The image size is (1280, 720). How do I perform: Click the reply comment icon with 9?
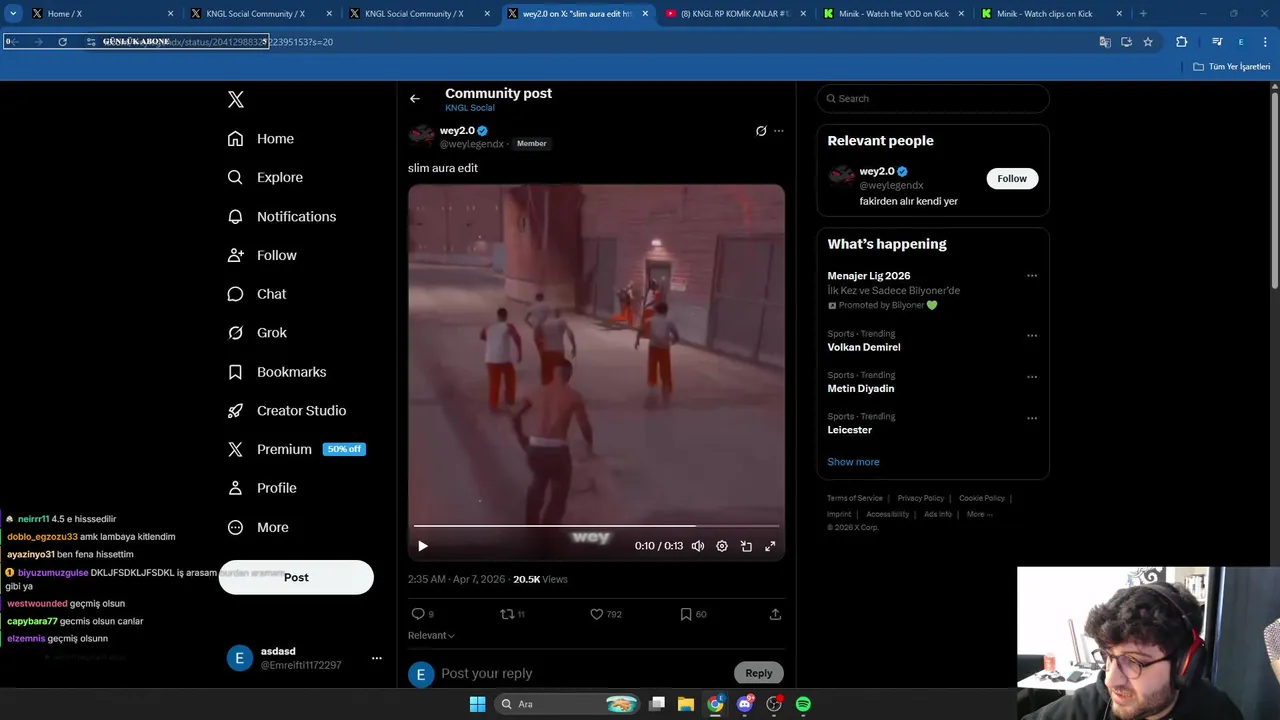[x=423, y=614]
